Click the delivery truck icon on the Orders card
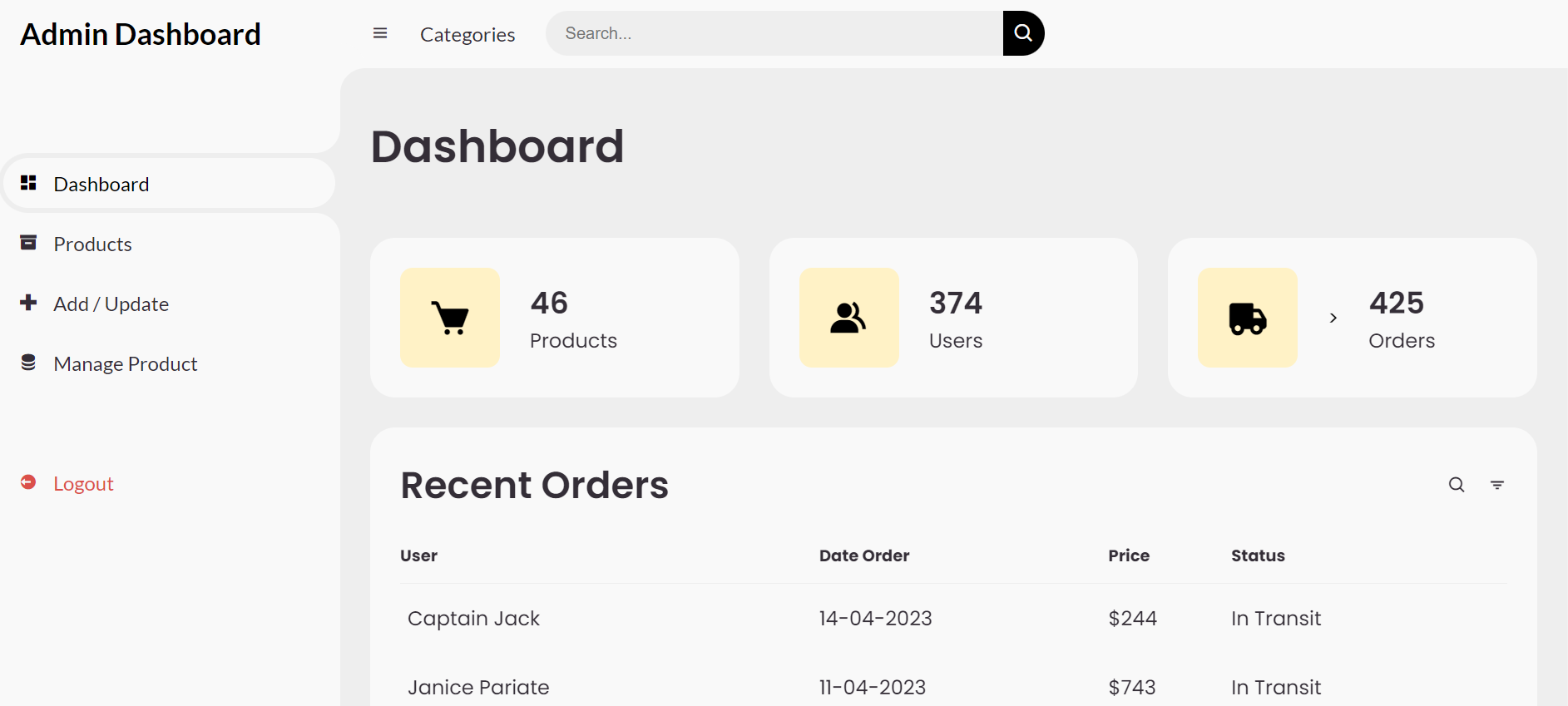The image size is (1568, 706). 1247,318
